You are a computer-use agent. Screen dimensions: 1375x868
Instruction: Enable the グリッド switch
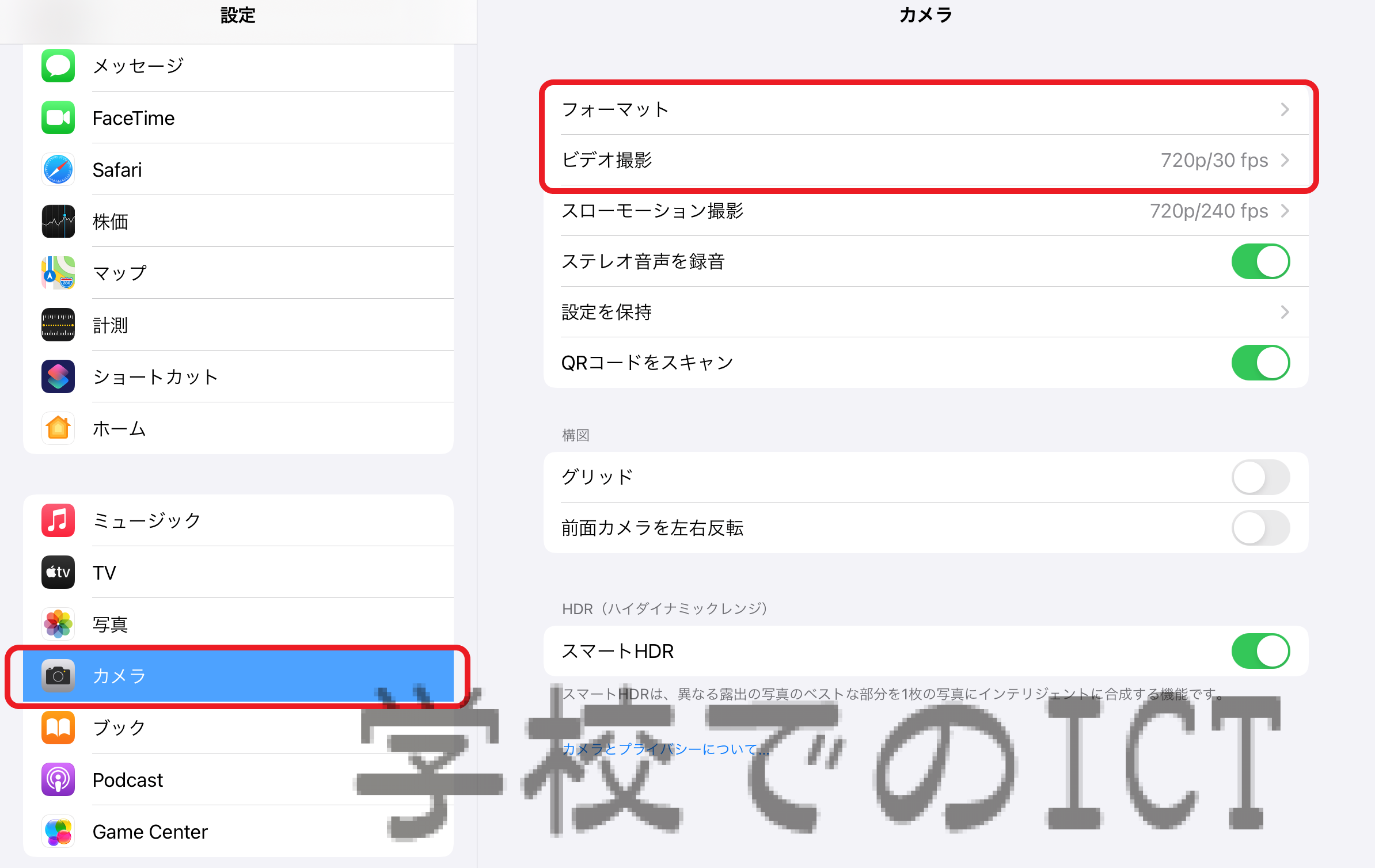(1260, 477)
